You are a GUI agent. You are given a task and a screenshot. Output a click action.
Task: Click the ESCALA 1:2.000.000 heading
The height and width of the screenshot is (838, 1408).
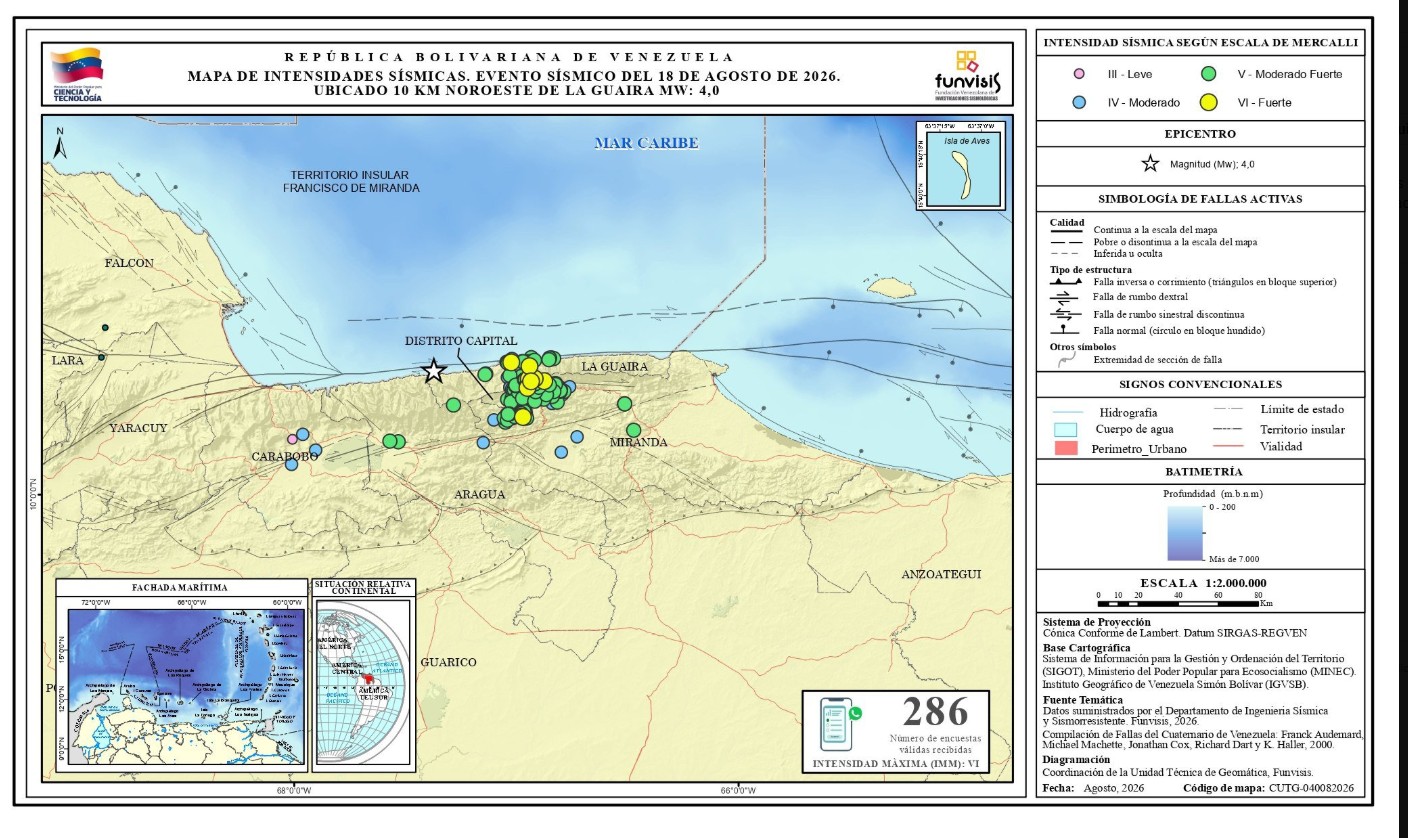pos(1203,583)
